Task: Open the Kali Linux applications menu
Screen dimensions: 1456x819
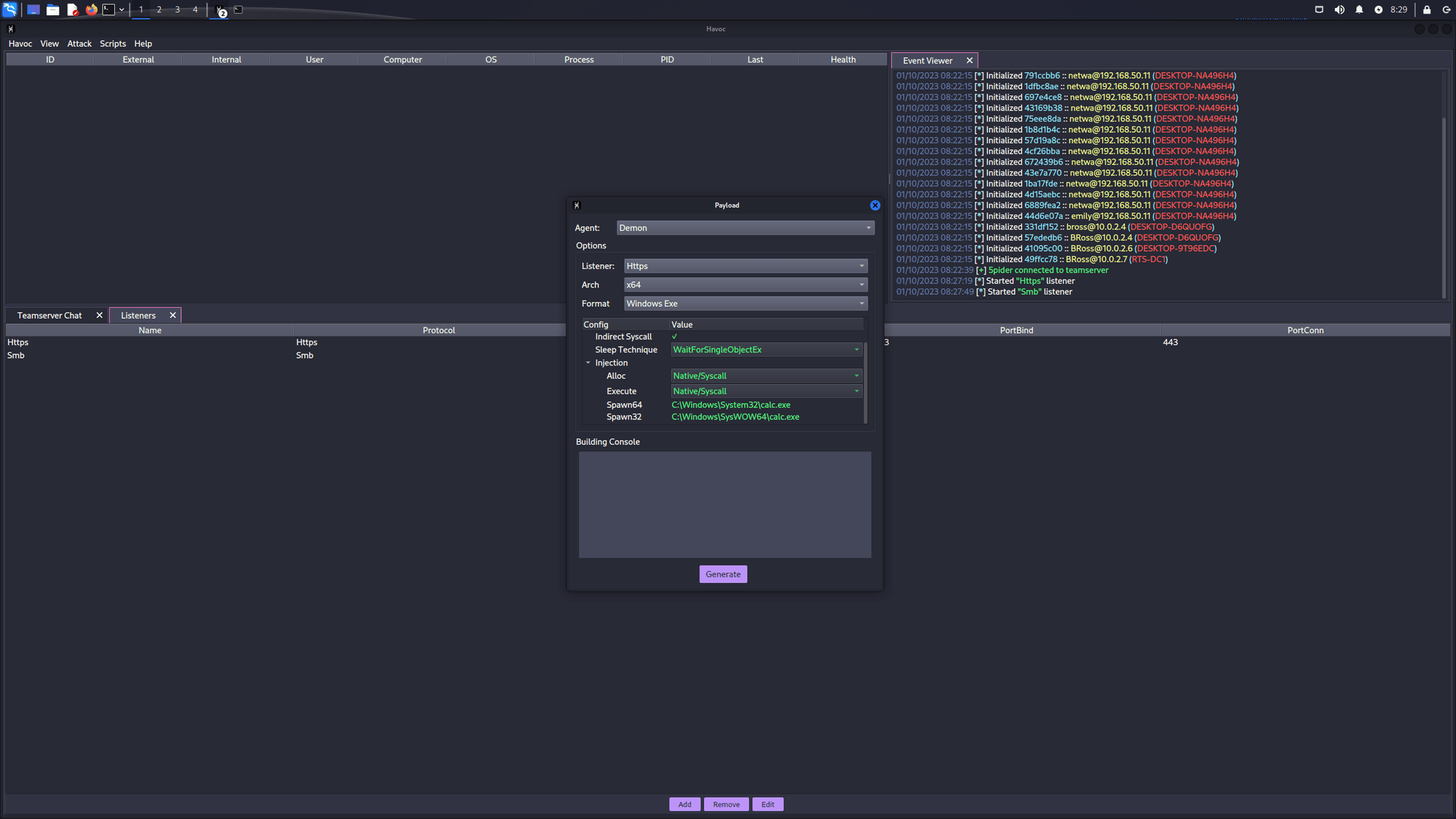Action: pyautogui.click(x=9, y=9)
